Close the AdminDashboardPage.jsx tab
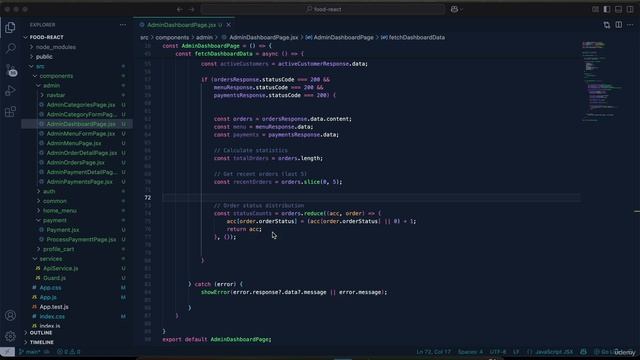 click(x=229, y=25)
